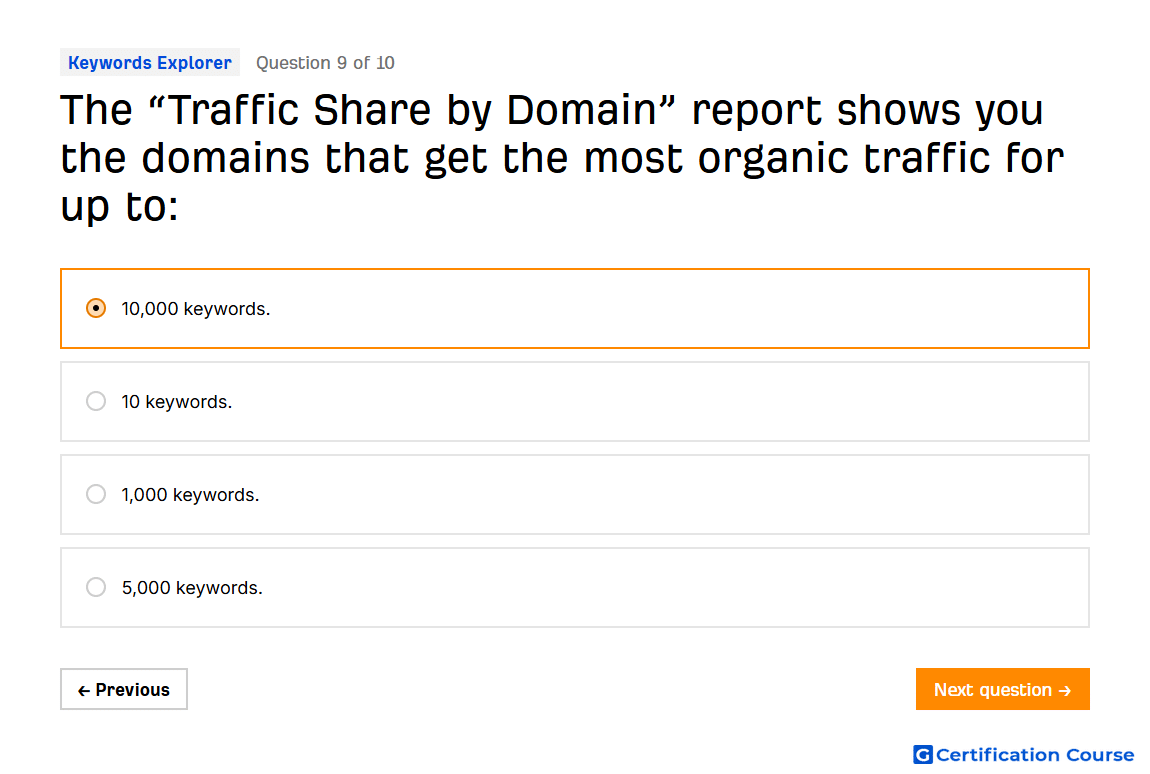Choose the 1,000 keywords radio button
1150x774 pixels.
(95, 494)
